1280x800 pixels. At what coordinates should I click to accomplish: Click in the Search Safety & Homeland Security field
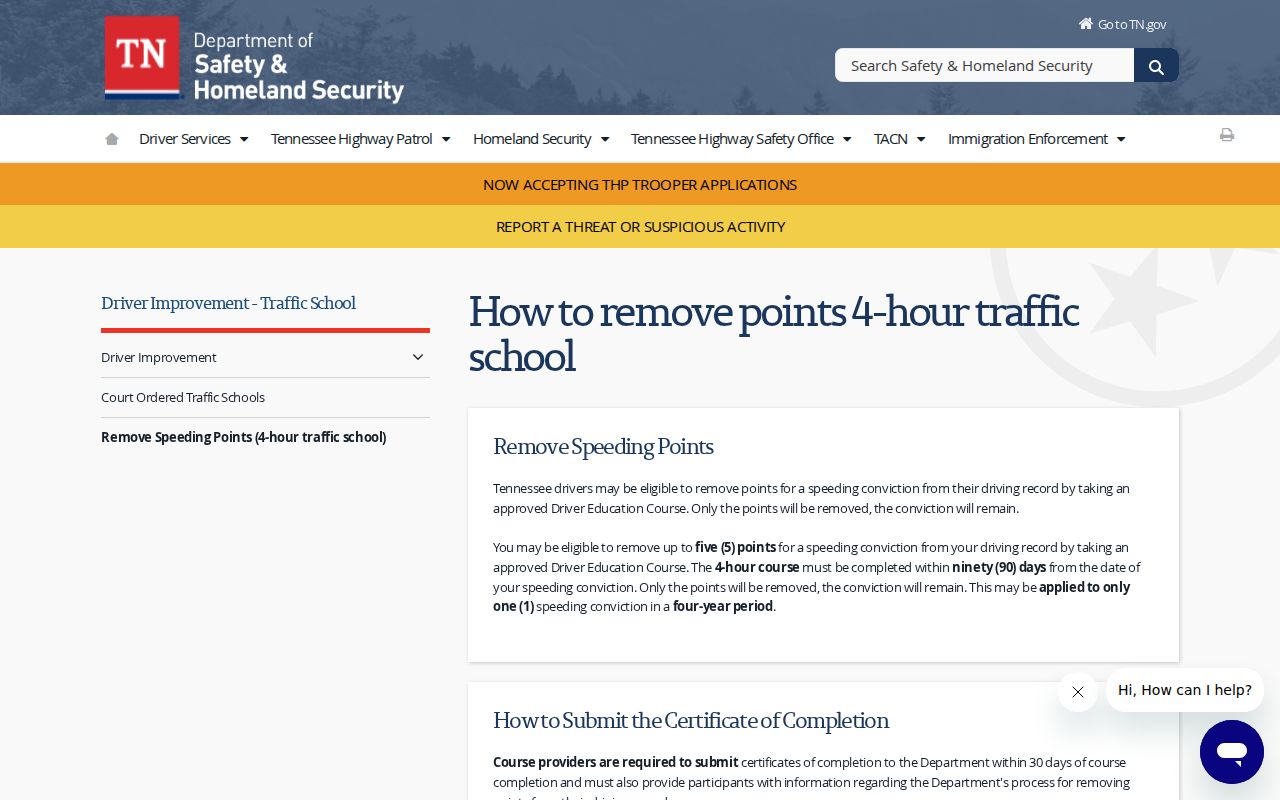[984, 66]
